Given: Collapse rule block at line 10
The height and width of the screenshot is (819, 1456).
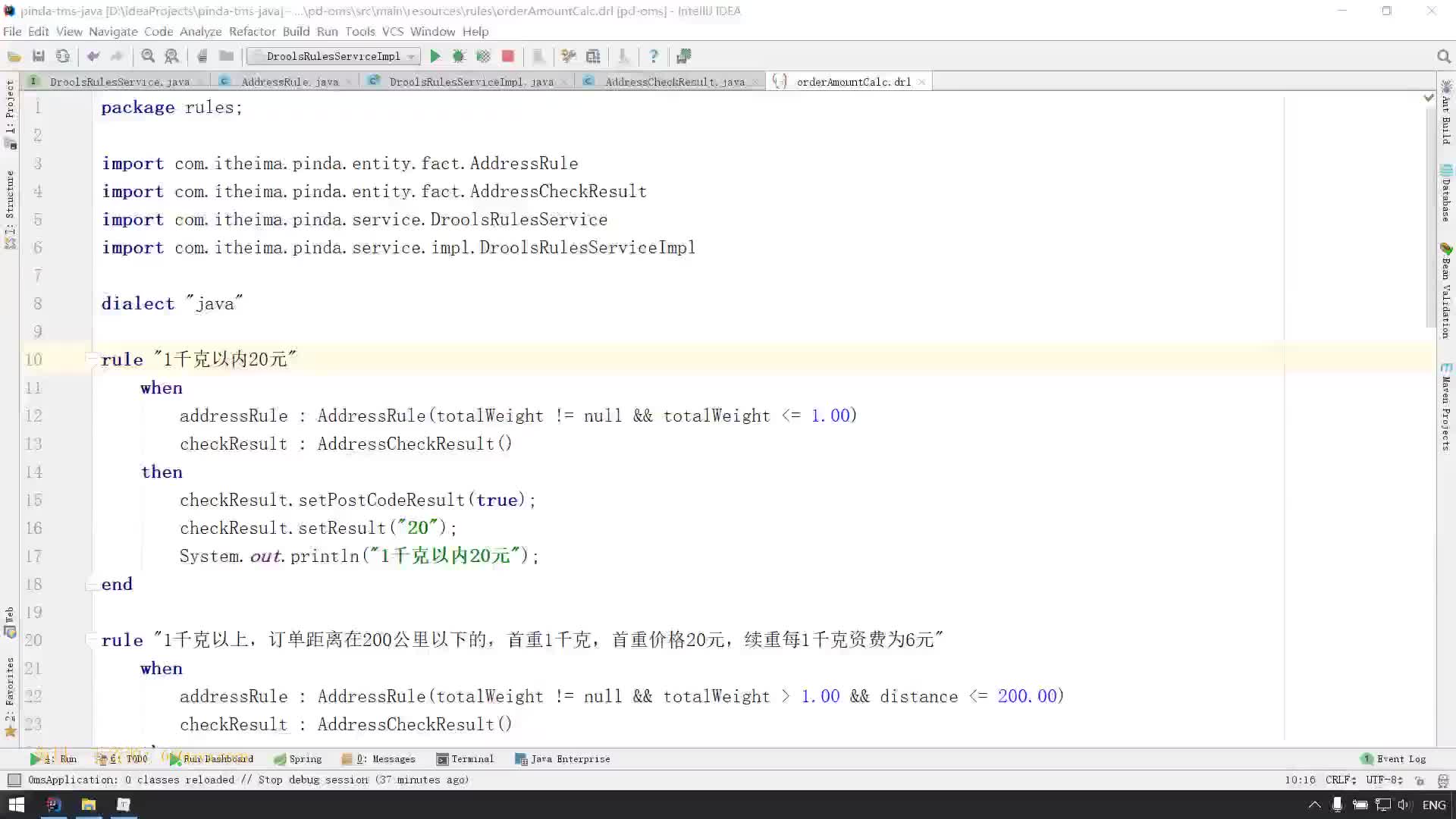Looking at the screenshot, I should [91, 359].
